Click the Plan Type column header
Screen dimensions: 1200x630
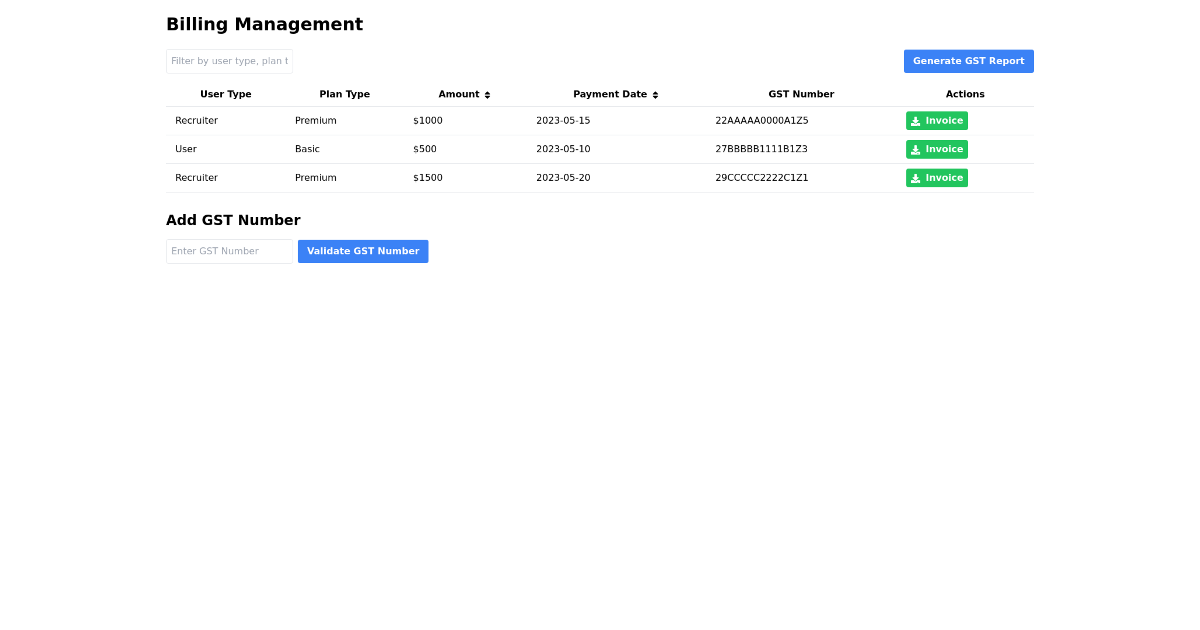click(x=345, y=94)
